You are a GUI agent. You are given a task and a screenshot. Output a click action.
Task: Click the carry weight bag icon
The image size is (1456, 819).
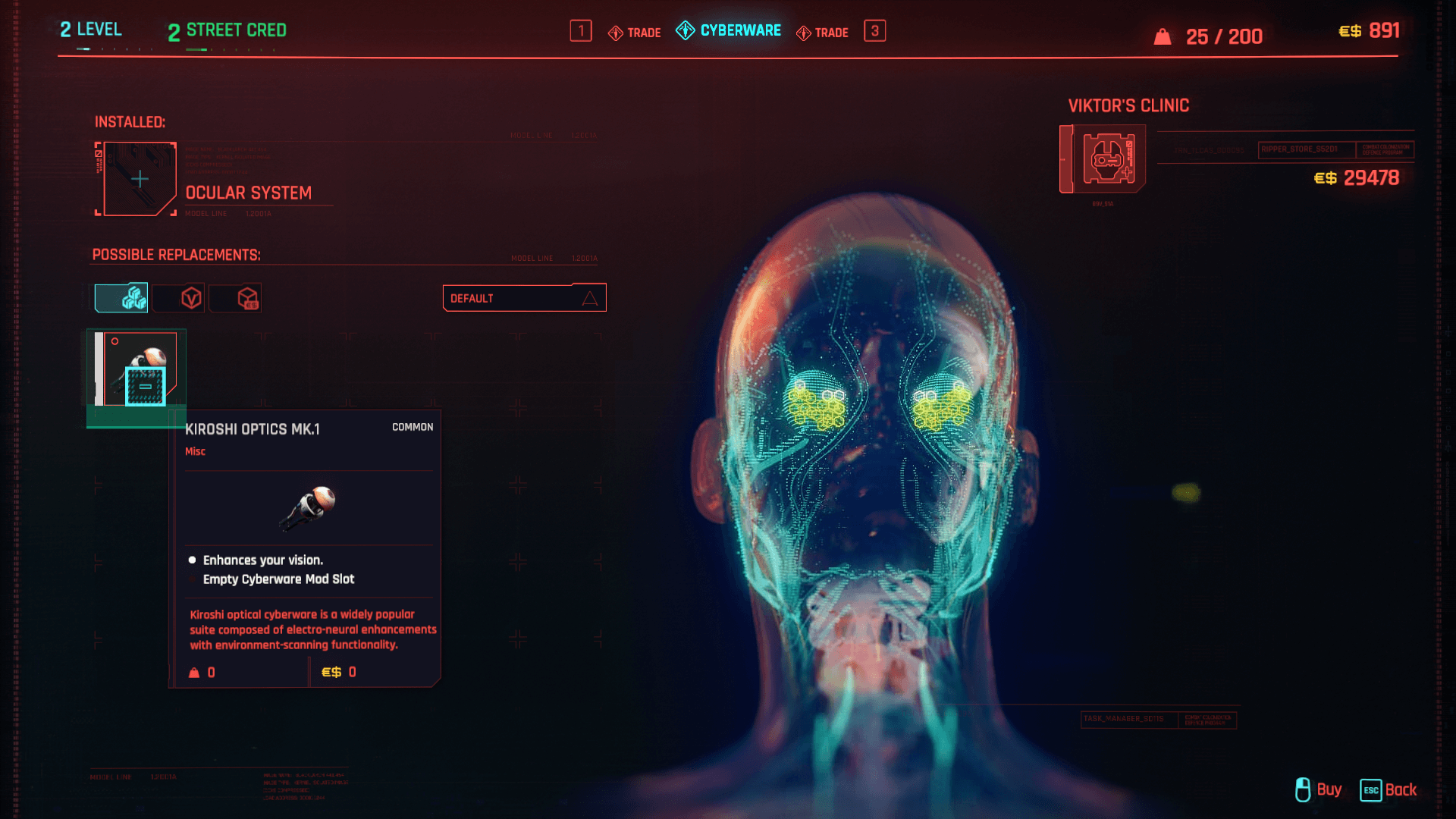(x=1163, y=36)
